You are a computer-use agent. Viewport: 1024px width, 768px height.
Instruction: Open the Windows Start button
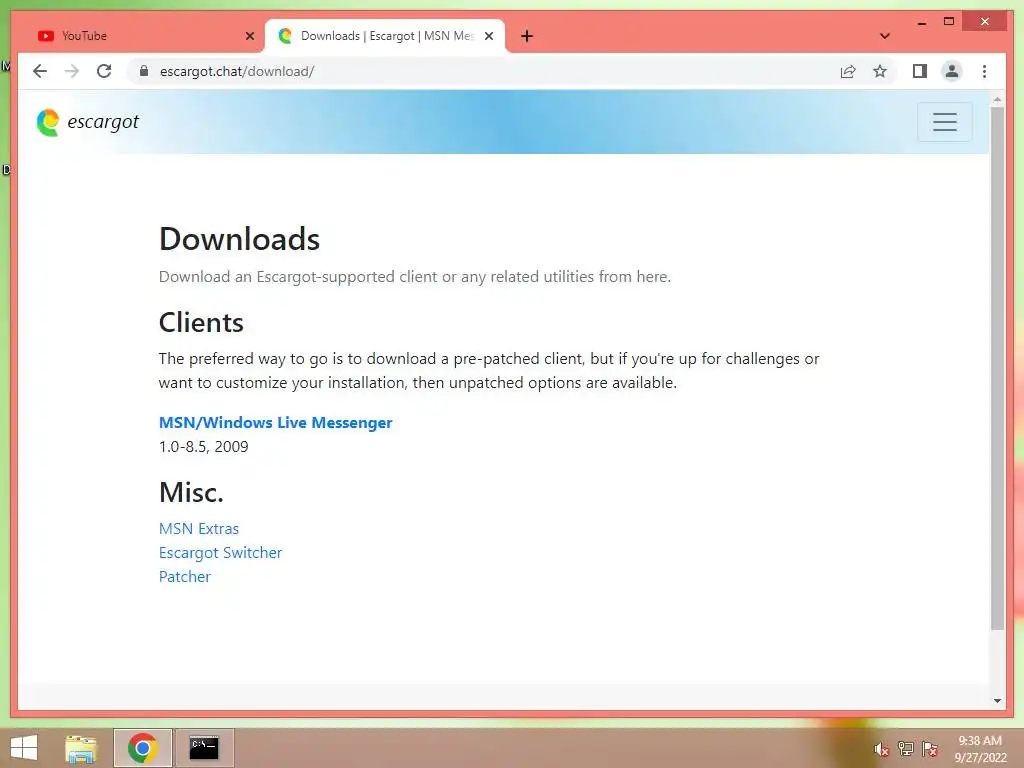[24, 748]
